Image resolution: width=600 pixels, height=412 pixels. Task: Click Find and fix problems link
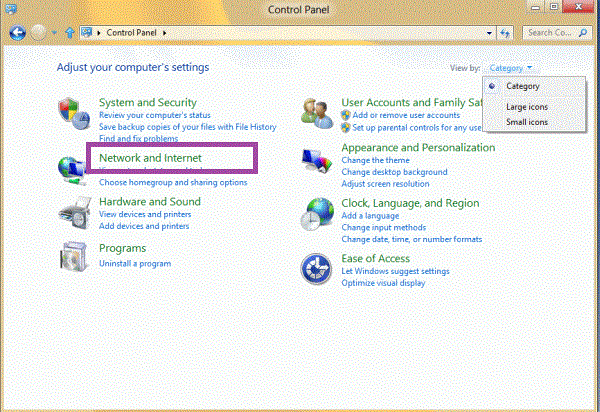[139, 138]
